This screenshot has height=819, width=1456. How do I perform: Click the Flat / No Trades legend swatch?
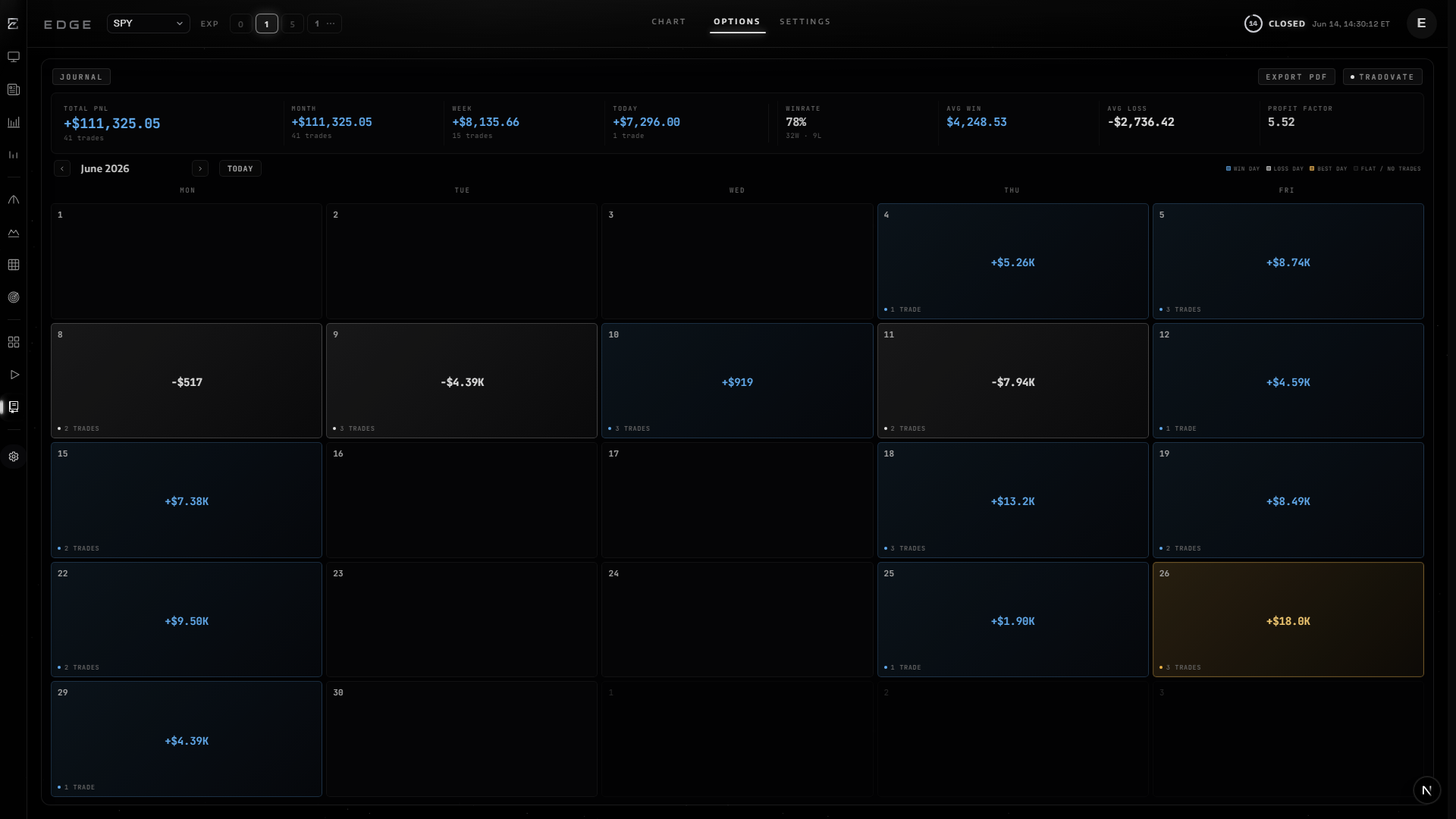[x=1356, y=169]
